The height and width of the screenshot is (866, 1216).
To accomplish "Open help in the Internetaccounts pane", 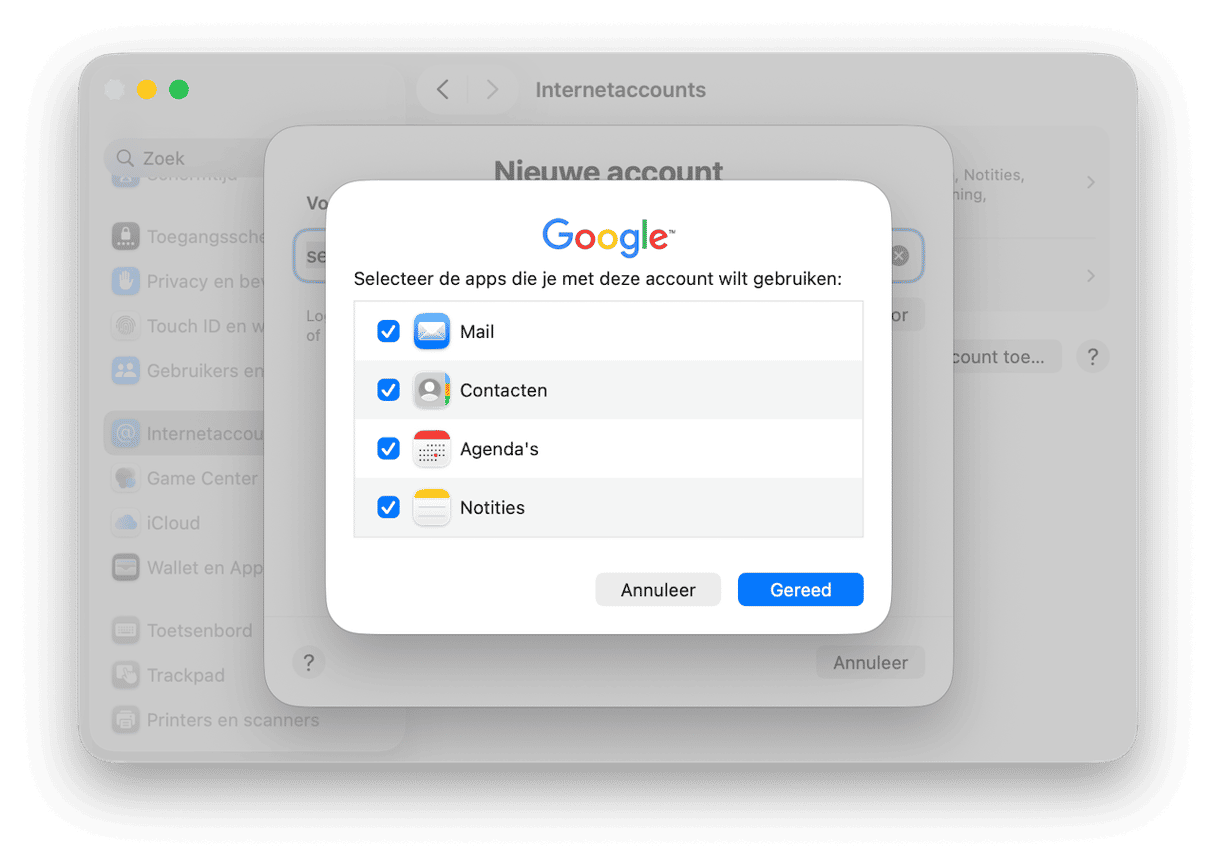I will 1092,356.
